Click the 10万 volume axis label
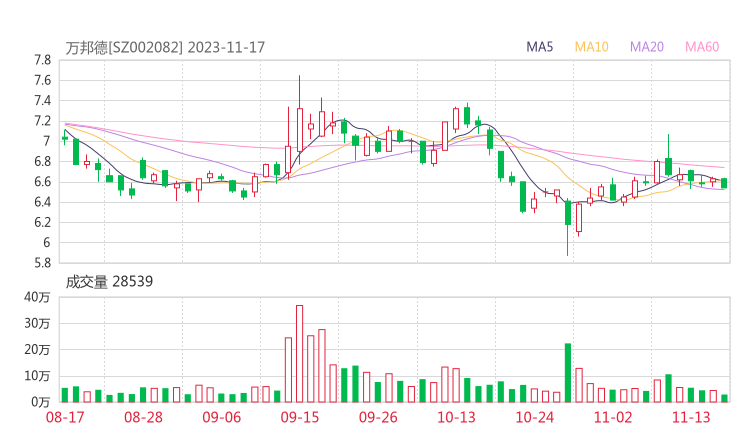This screenshot has width=740, height=440. pyautogui.click(x=37, y=376)
